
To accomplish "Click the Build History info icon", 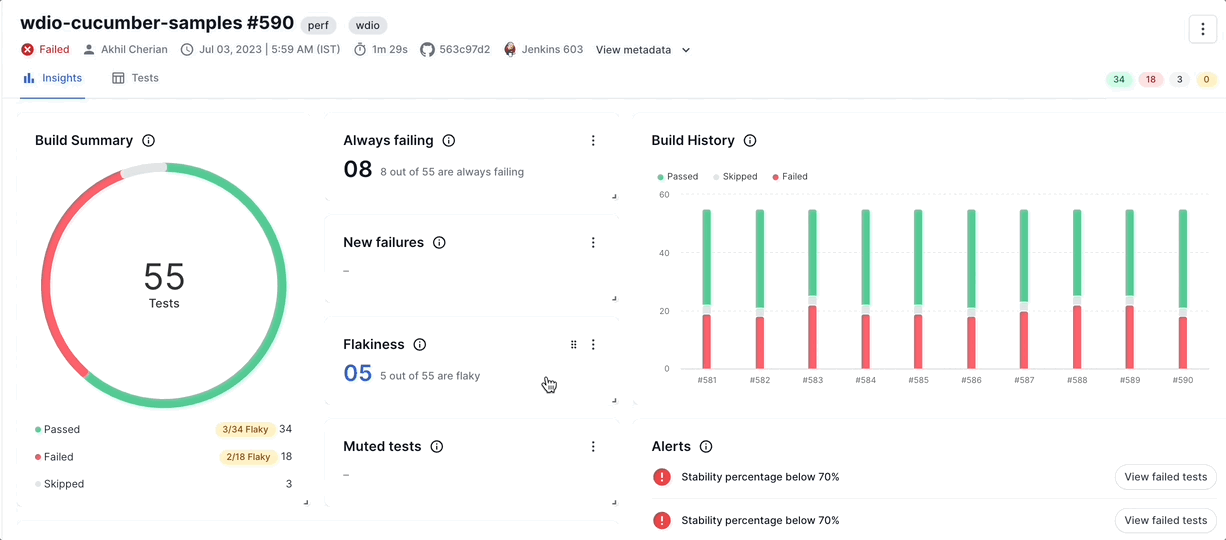I will click(x=750, y=141).
